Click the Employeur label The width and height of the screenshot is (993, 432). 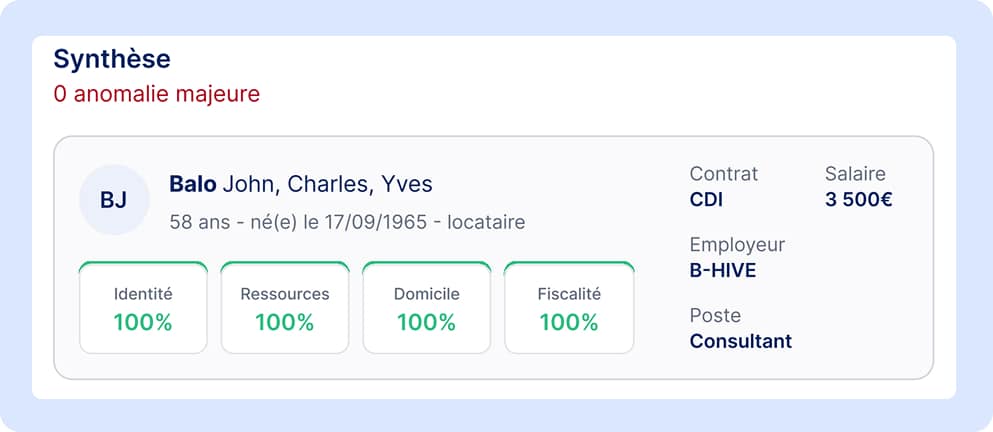[737, 245]
